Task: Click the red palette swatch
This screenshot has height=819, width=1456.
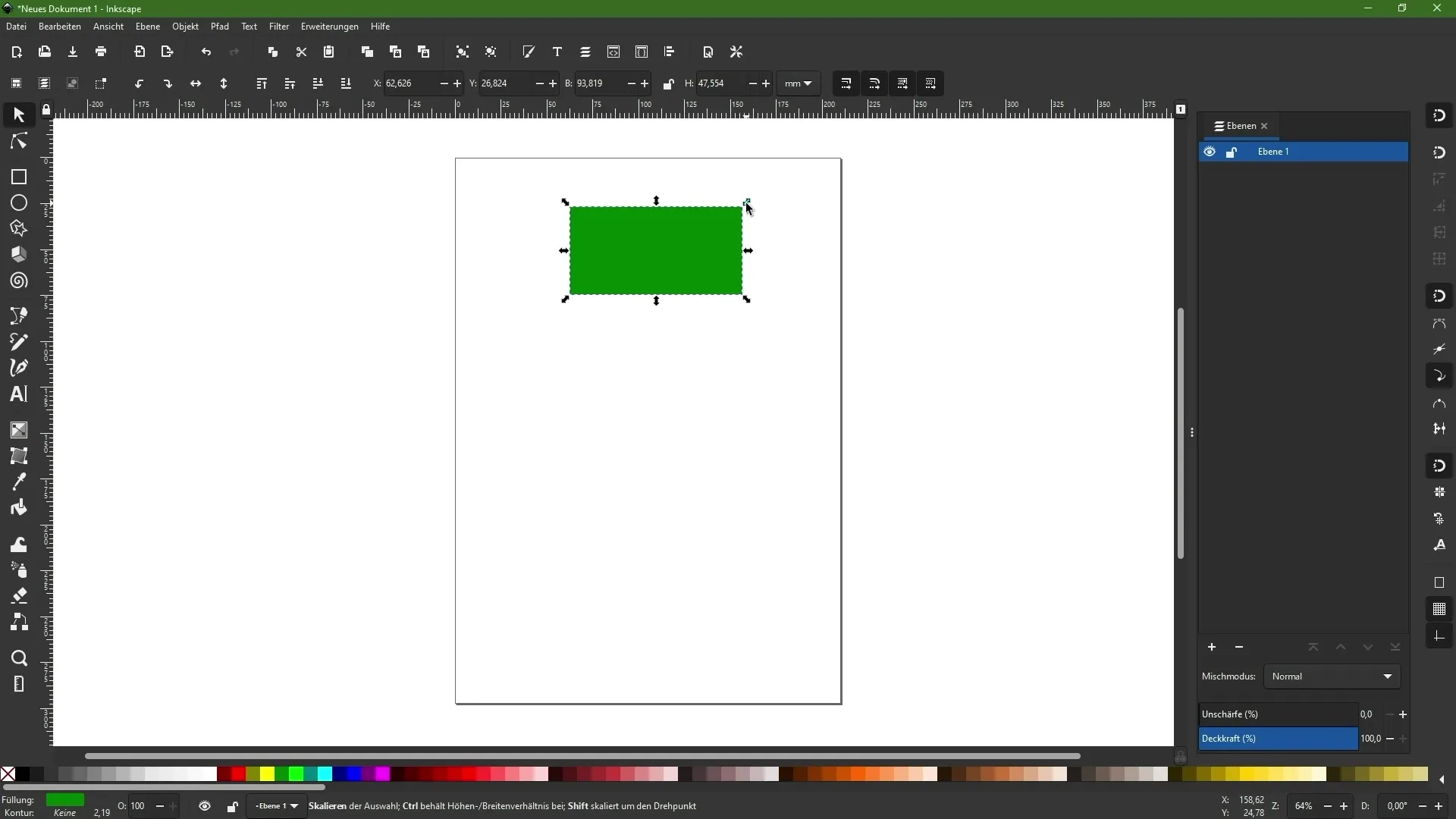Action: pyautogui.click(x=239, y=774)
